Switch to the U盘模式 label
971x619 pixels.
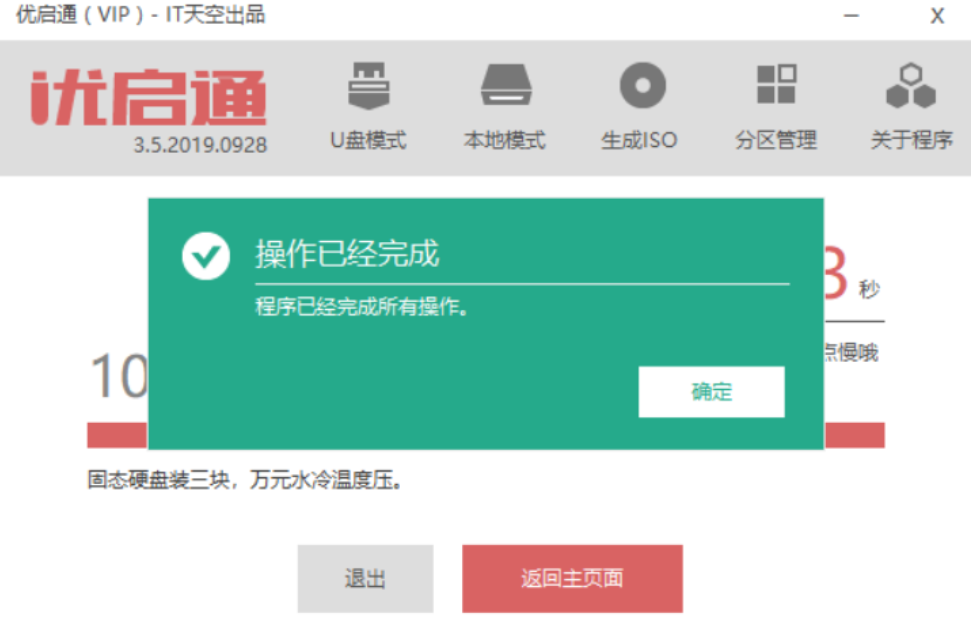pyautogui.click(x=368, y=141)
